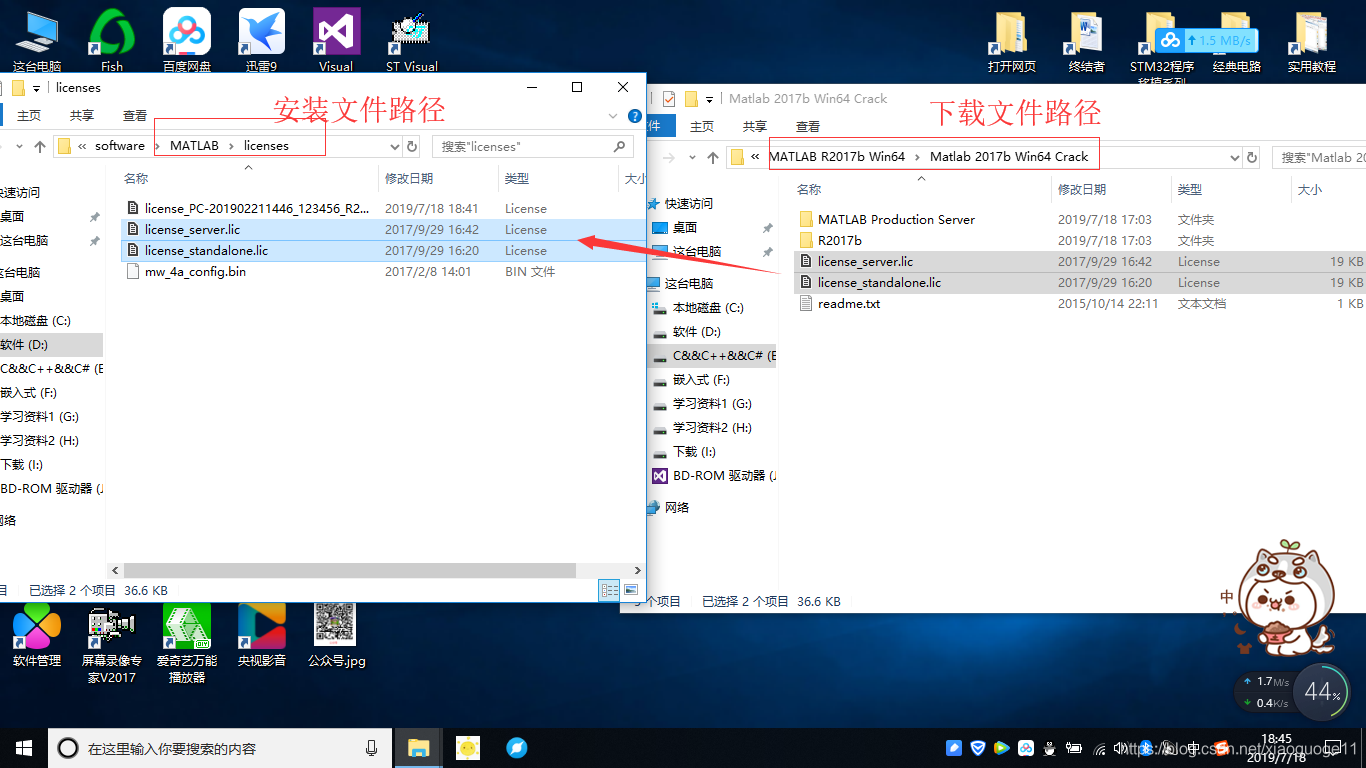Open 查看 tab in Crack window
This screenshot has height=768, width=1366.
coord(808,127)
